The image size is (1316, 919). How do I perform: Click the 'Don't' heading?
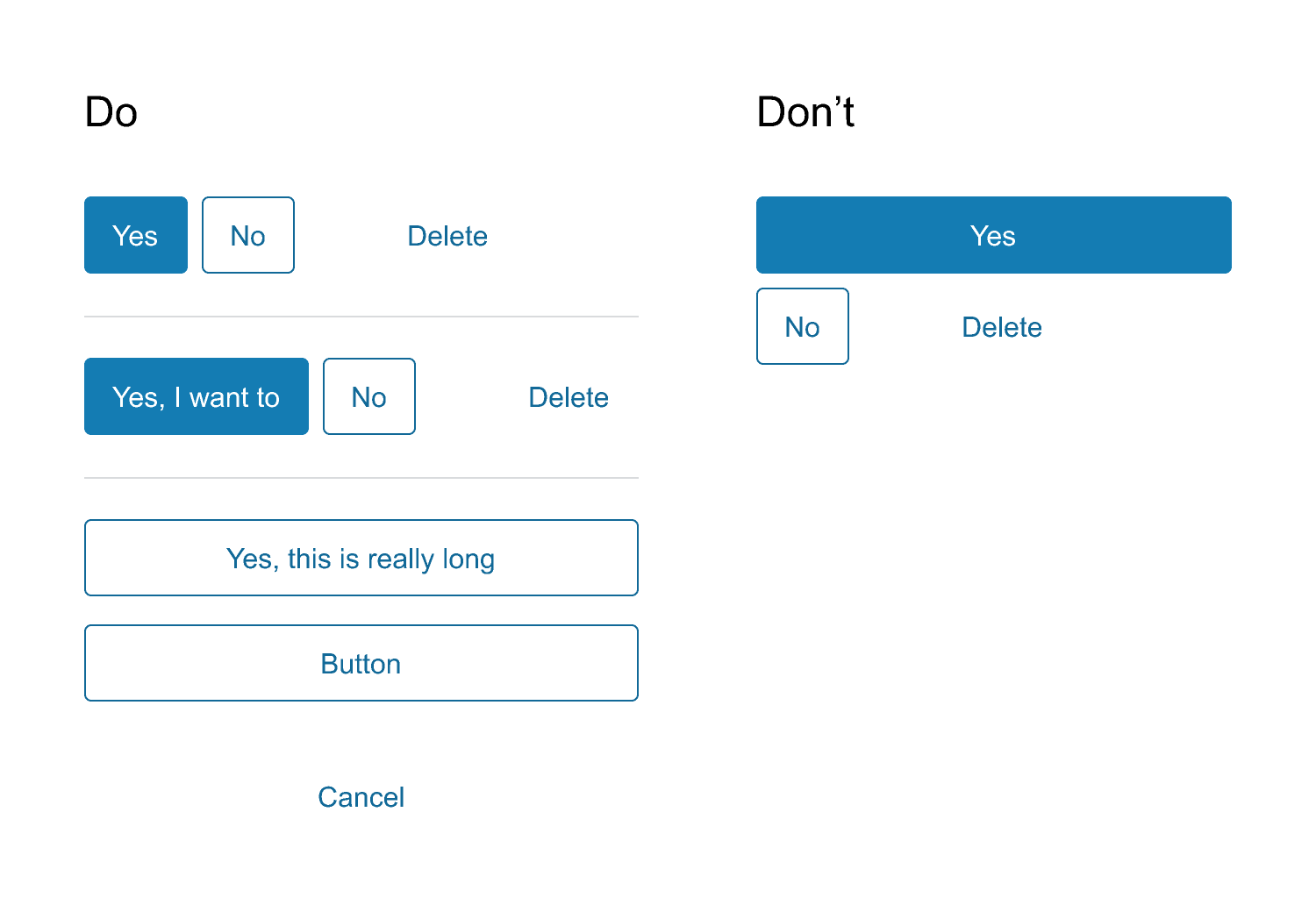point(805,111)
